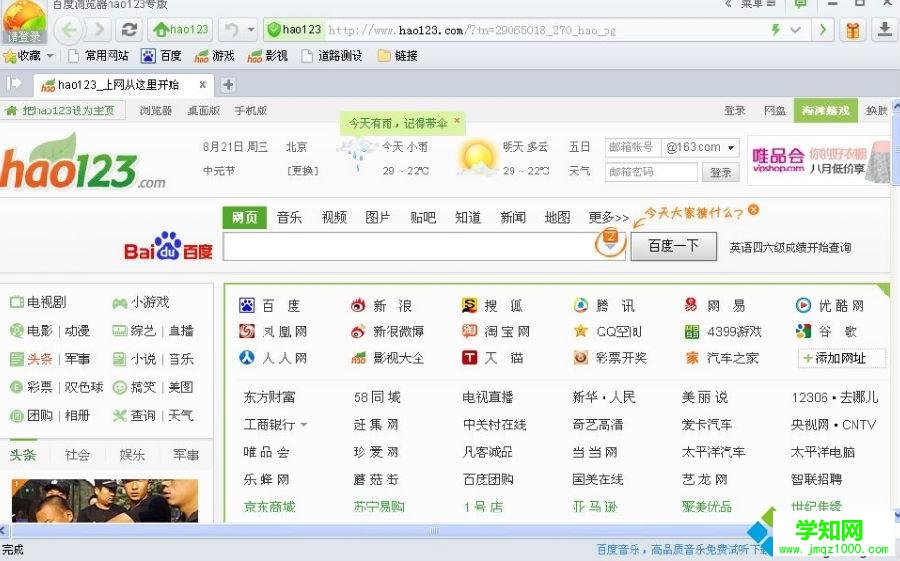Click 把hao123设为主页 button
900x561 pixels.
(x=63, y=110)
